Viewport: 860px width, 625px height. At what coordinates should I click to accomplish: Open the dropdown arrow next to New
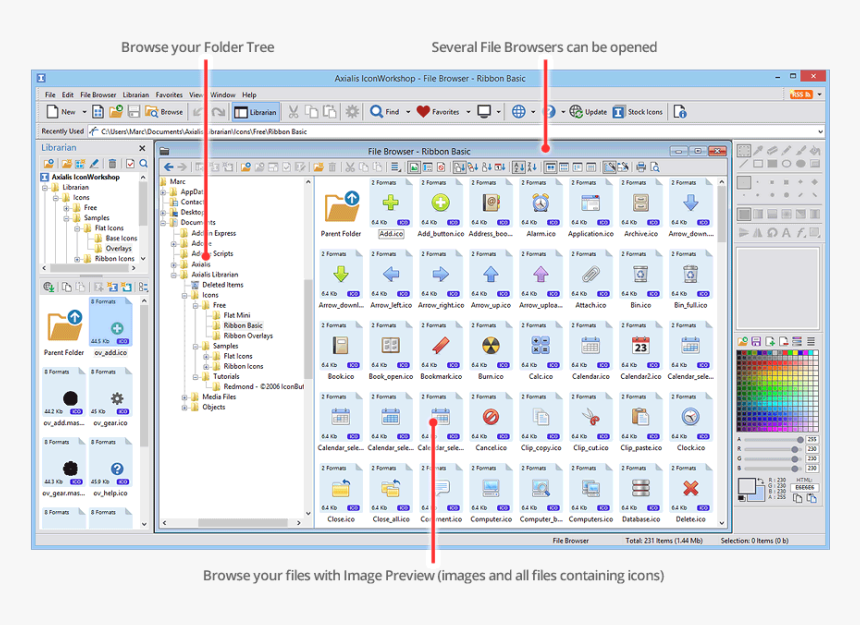[x=84, y=112]
